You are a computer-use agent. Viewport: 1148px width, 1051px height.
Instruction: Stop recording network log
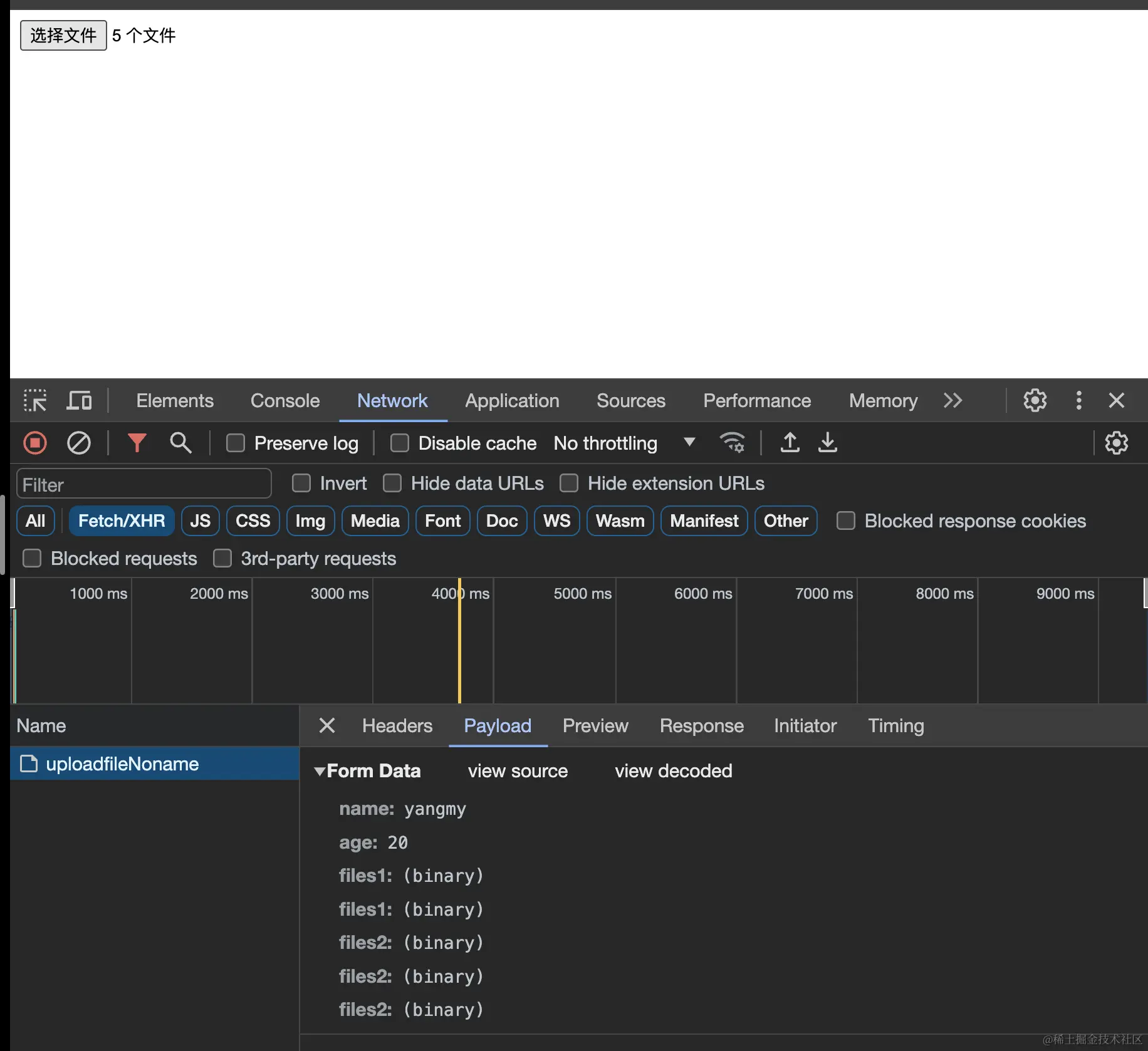point(35,443)
